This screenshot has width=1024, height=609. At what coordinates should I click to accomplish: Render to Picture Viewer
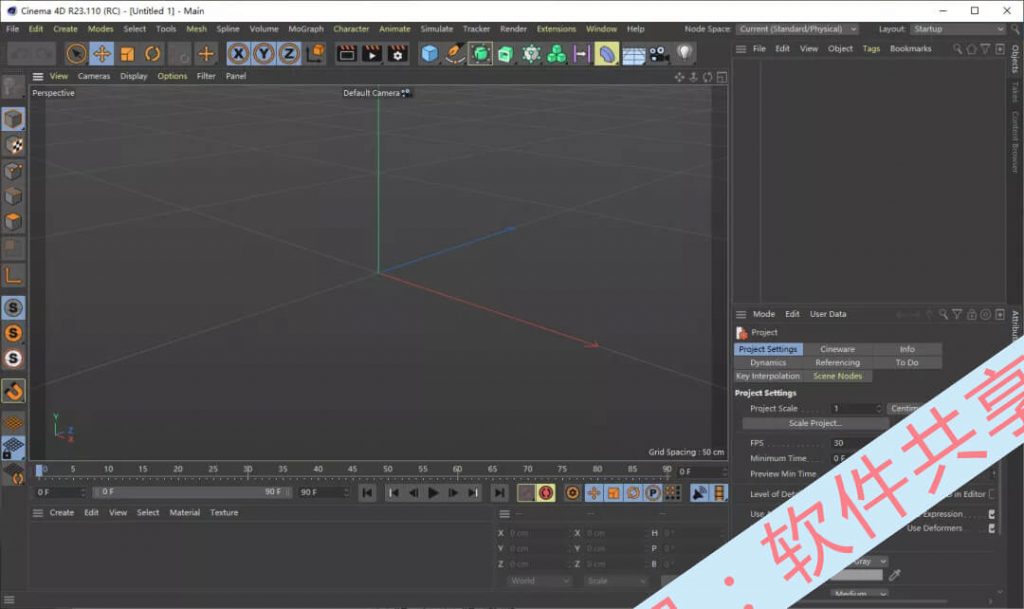tap(372, 54)
